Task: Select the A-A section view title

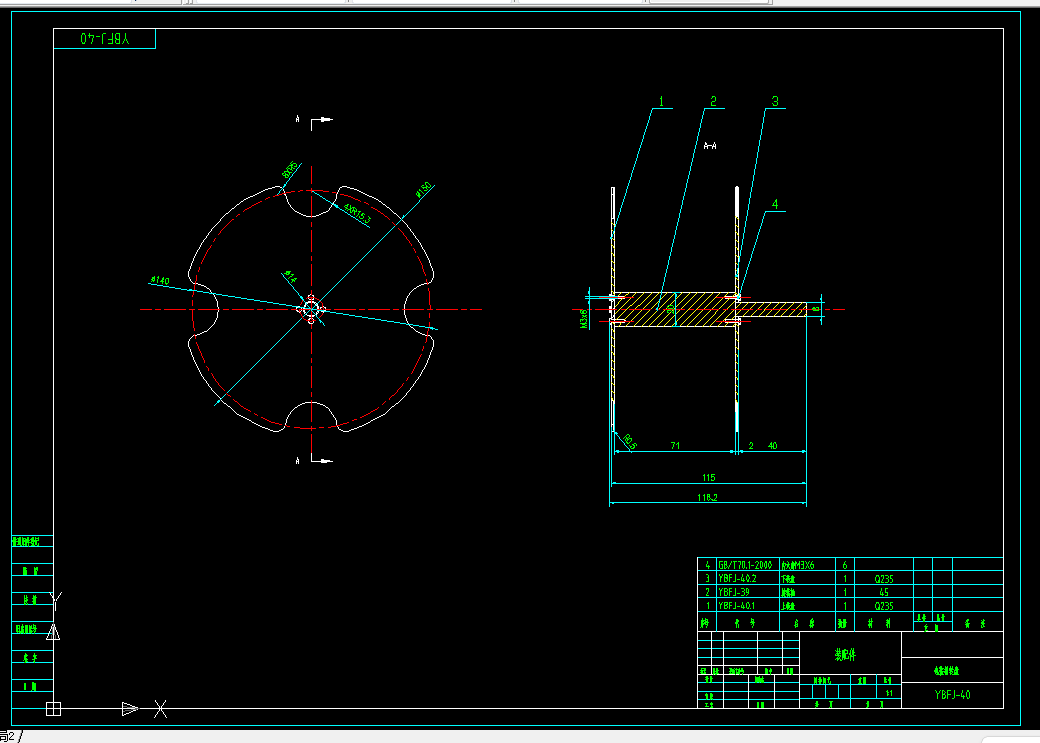Action: tap(710, 145)
